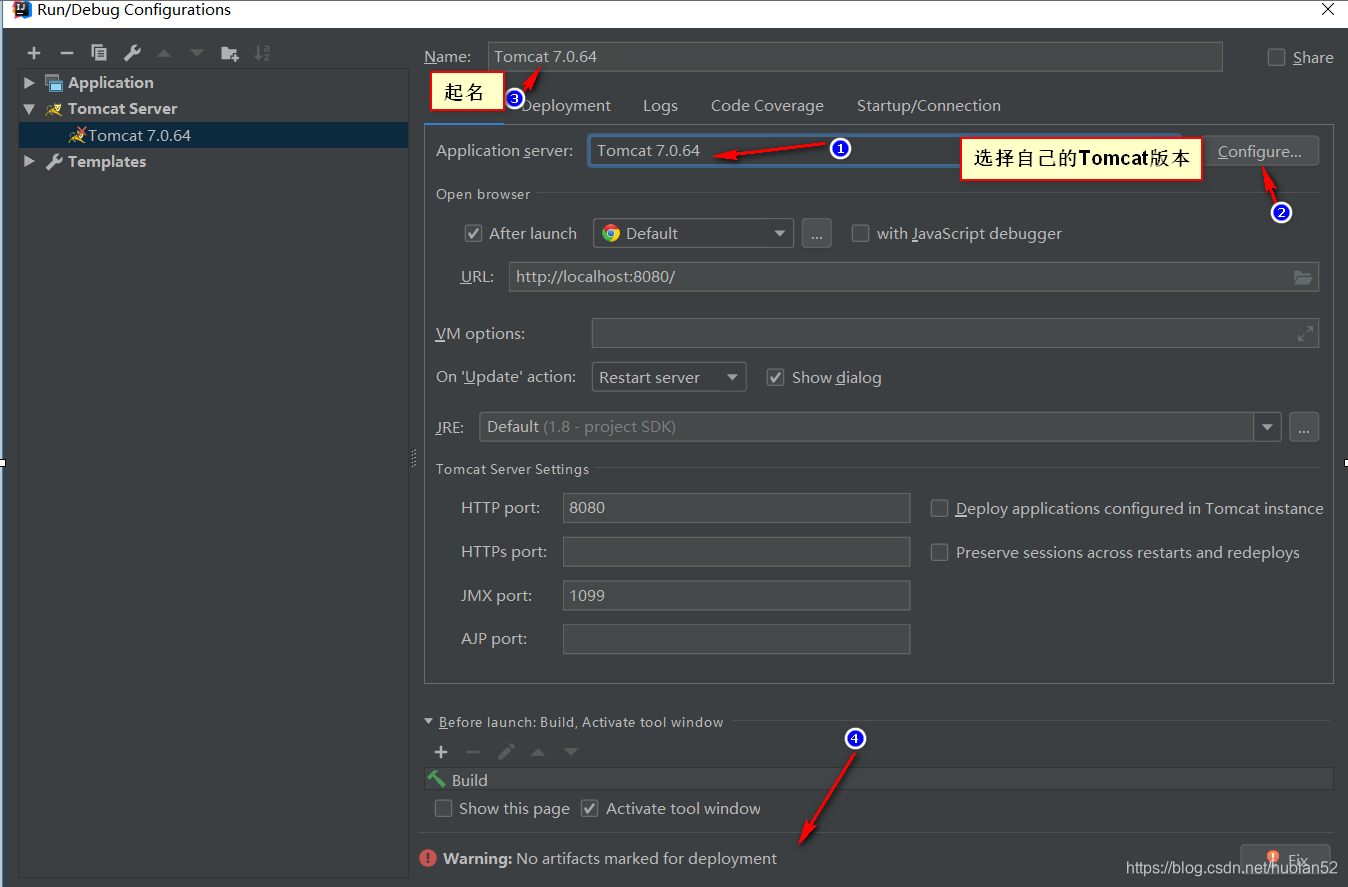Open the Default browser dropdown
The image size is (1348, 887).
[x=694, y=233]
